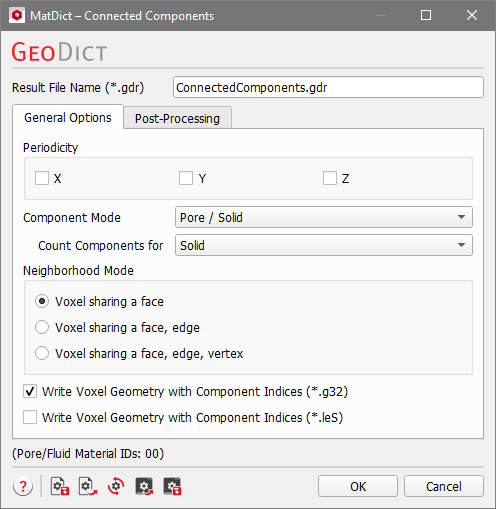The height and width of the screenshot is (509, 496).
Task: Click the Result File Name input field
Action: pos(328,87)
